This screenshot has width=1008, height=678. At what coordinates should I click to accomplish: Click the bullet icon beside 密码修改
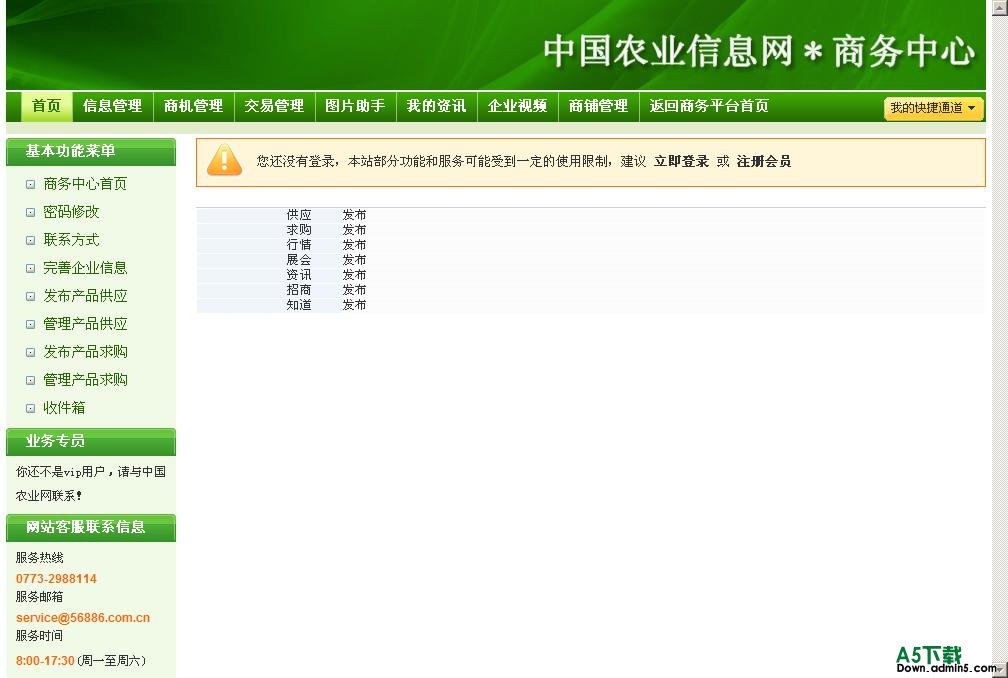30,212
